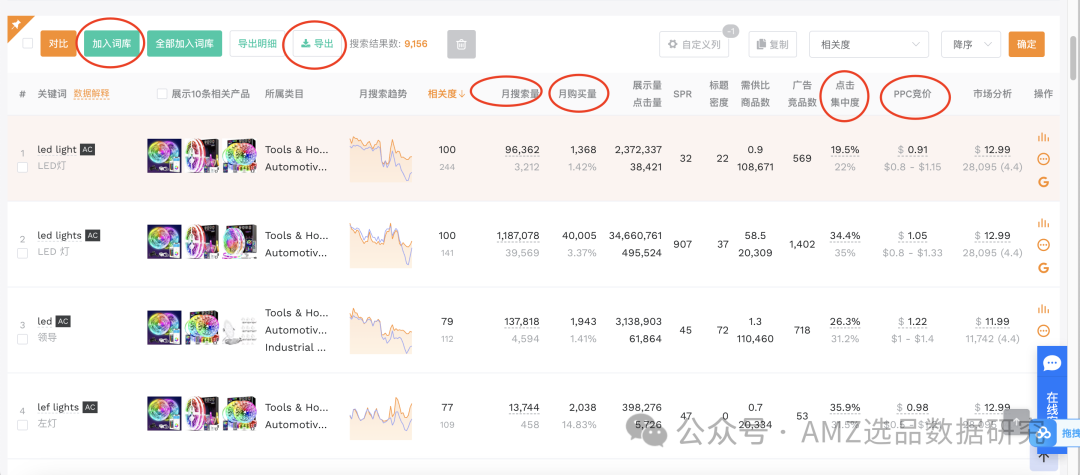Sort by 月搜索量 column header

pos(520,94)
